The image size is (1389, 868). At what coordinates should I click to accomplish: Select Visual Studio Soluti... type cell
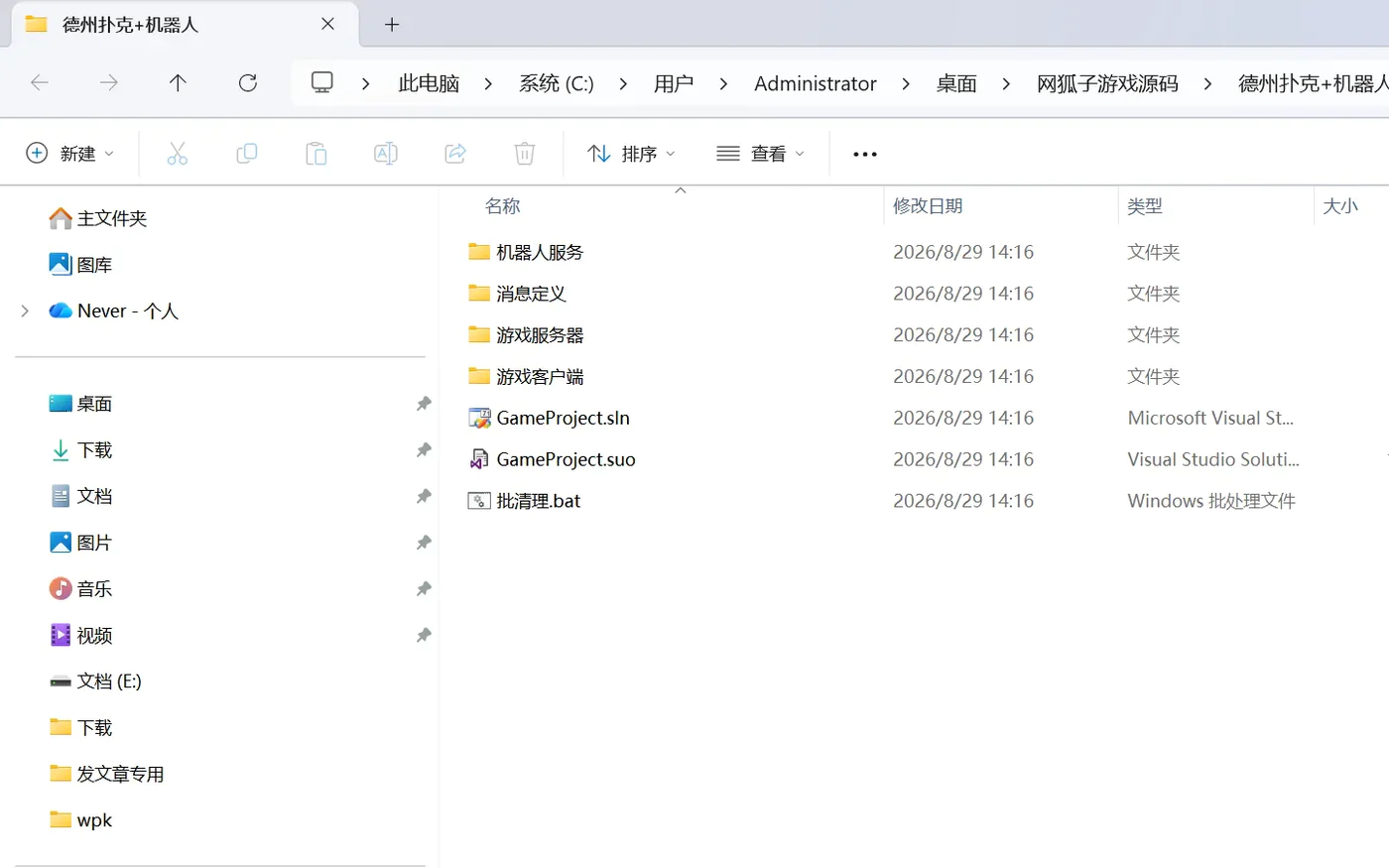click(x=1213, y=460)
